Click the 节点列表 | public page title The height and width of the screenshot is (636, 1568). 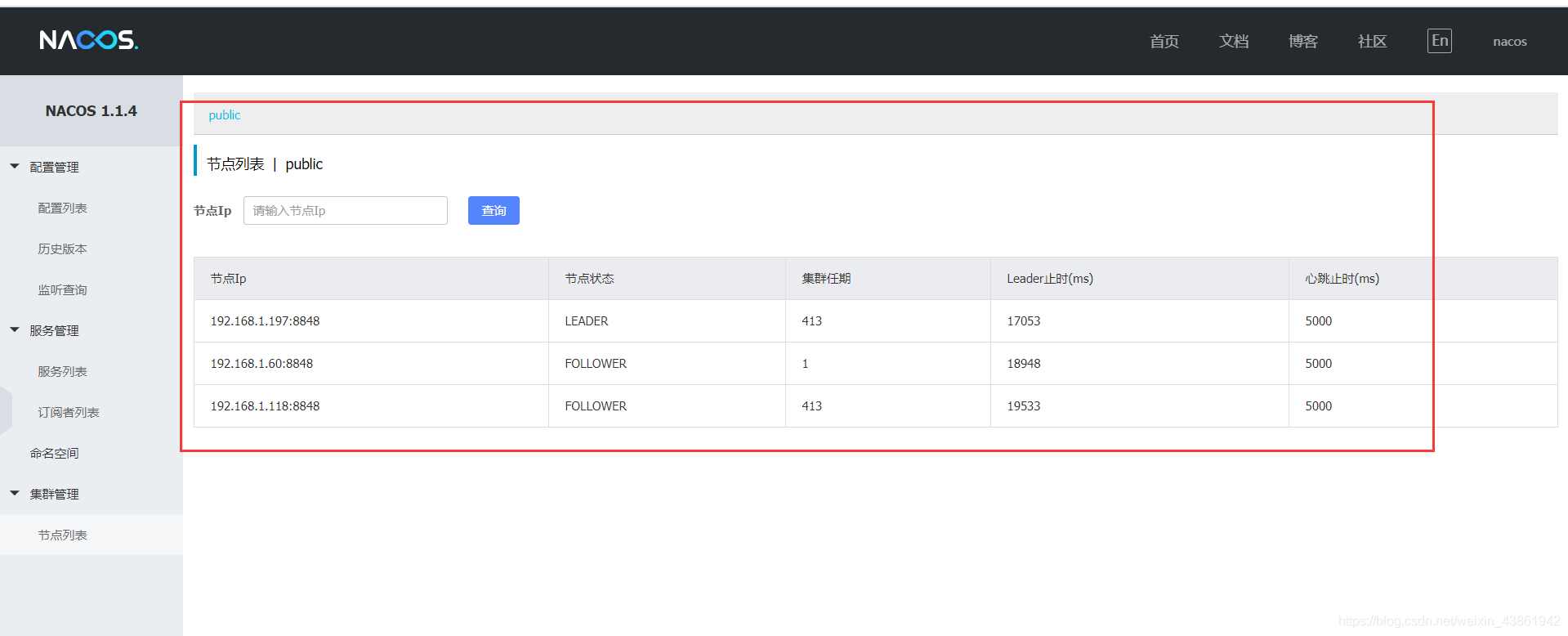(265, 164)
